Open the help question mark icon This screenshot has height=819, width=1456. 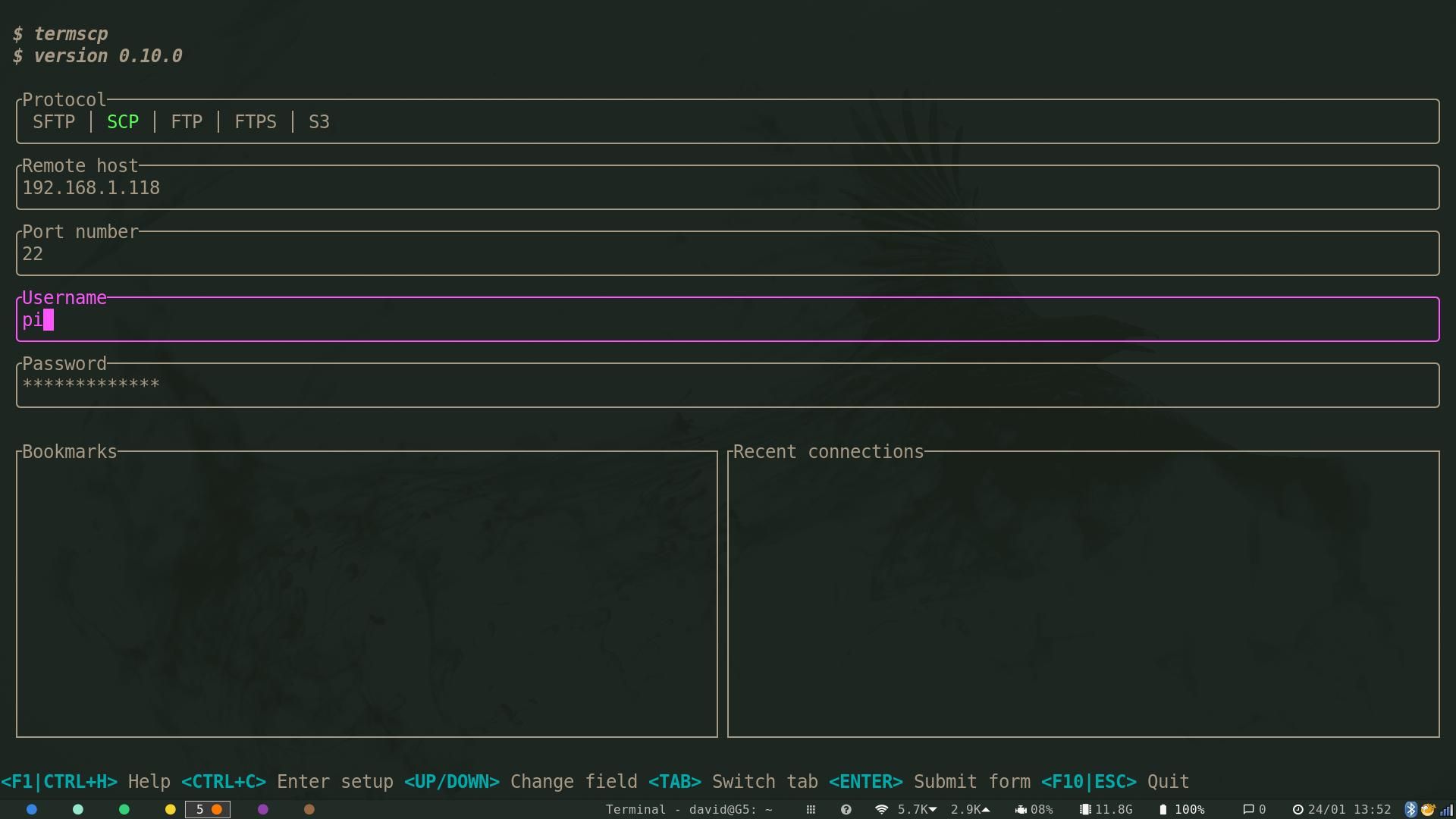846,810
